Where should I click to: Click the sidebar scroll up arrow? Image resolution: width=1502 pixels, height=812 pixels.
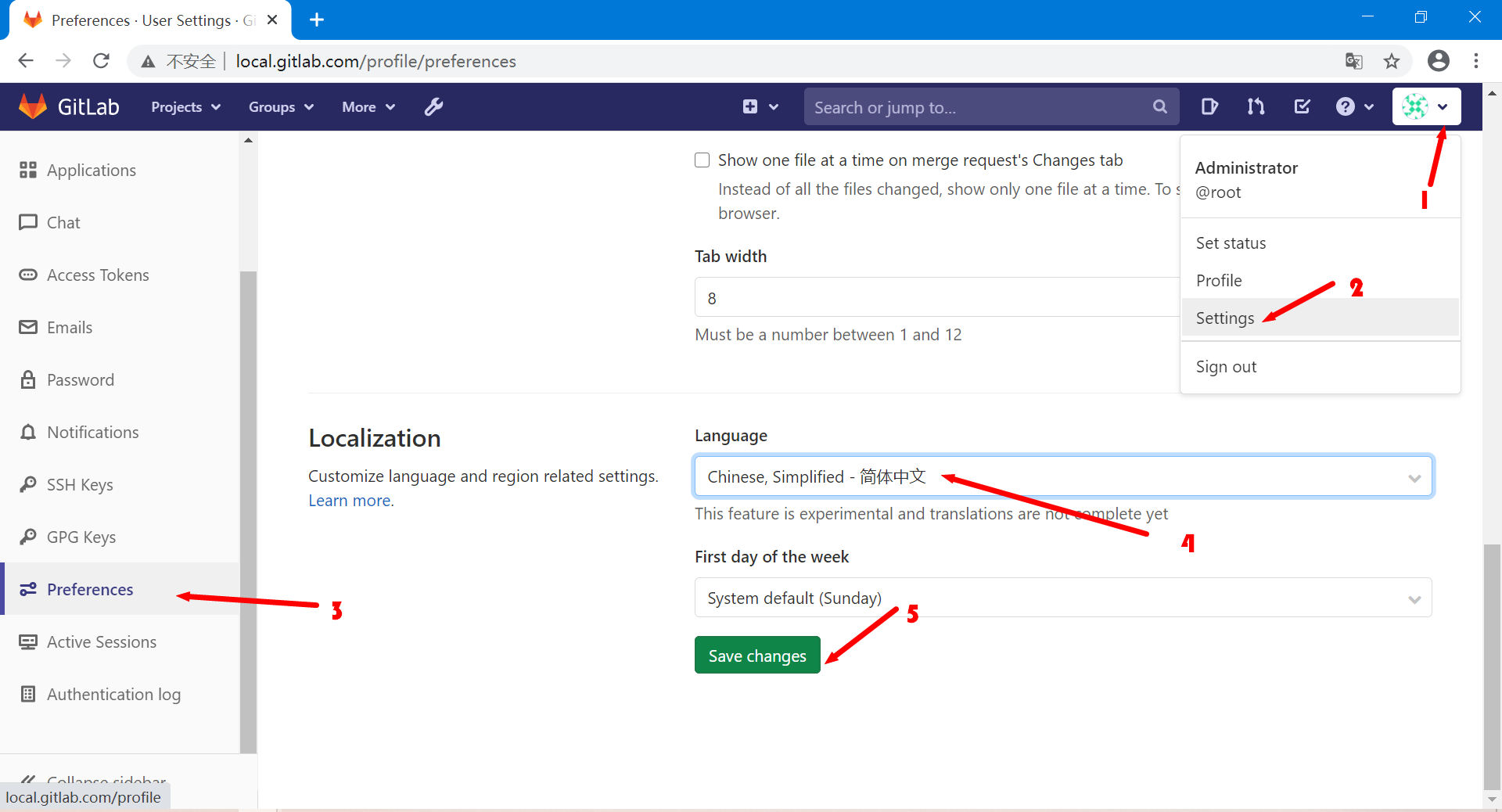coord(248,141)
